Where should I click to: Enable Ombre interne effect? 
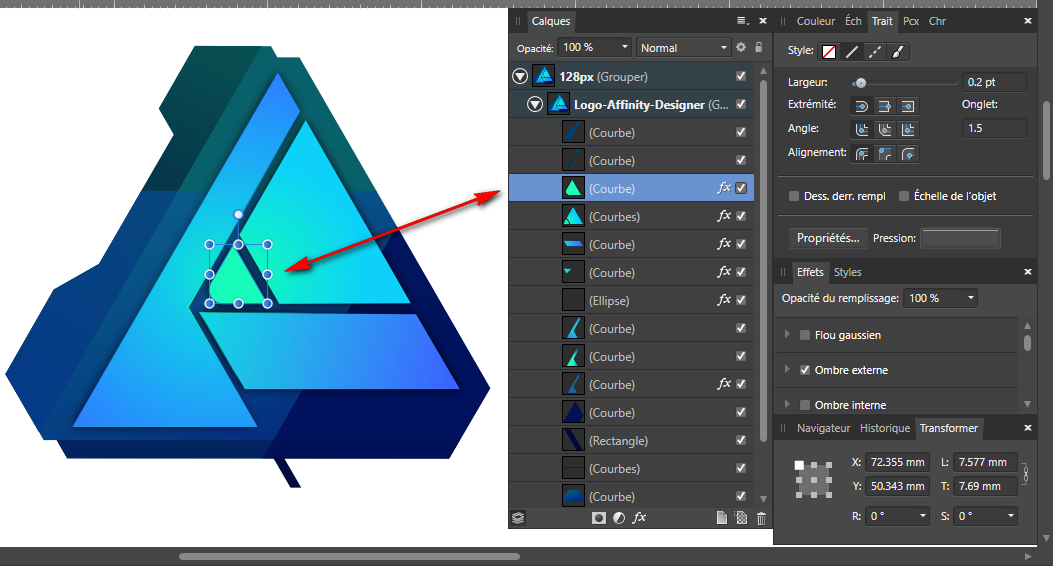coord(805,405)
